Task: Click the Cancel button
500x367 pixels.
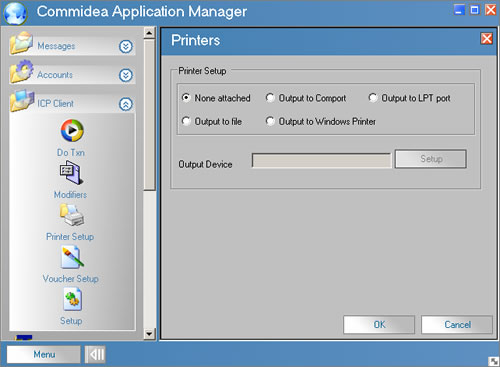Action: pyautogui.click(x=457, y=325)
